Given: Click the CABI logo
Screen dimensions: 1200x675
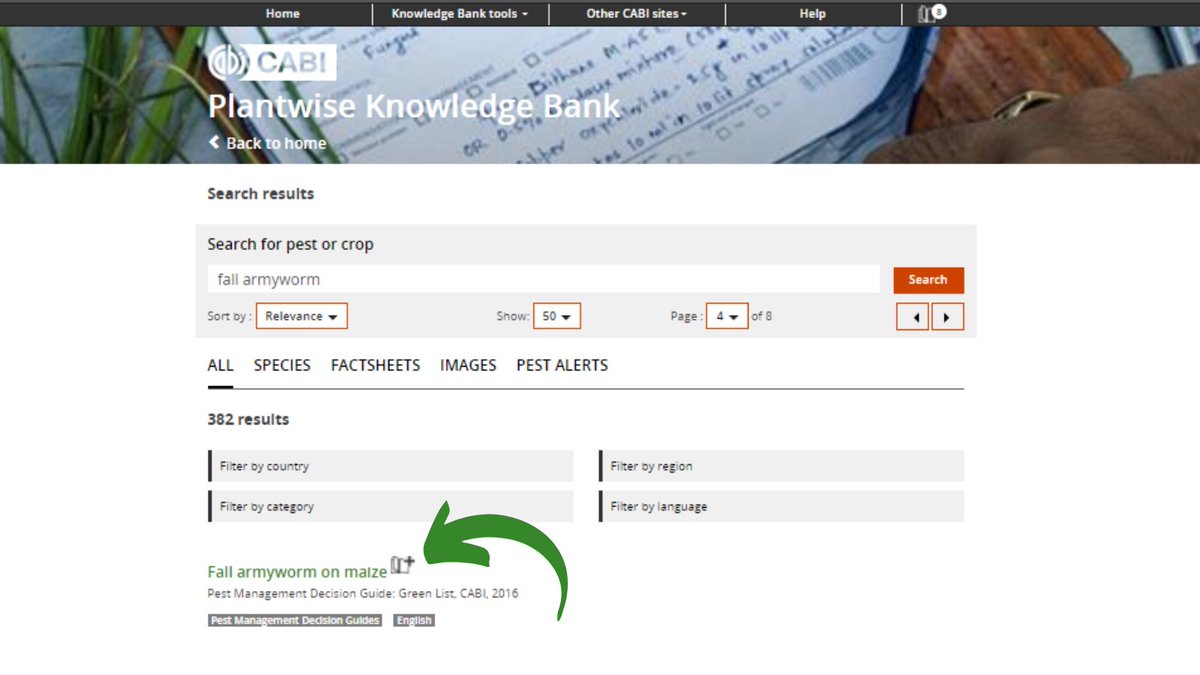Looking at the screenshot, I should 272,63.
